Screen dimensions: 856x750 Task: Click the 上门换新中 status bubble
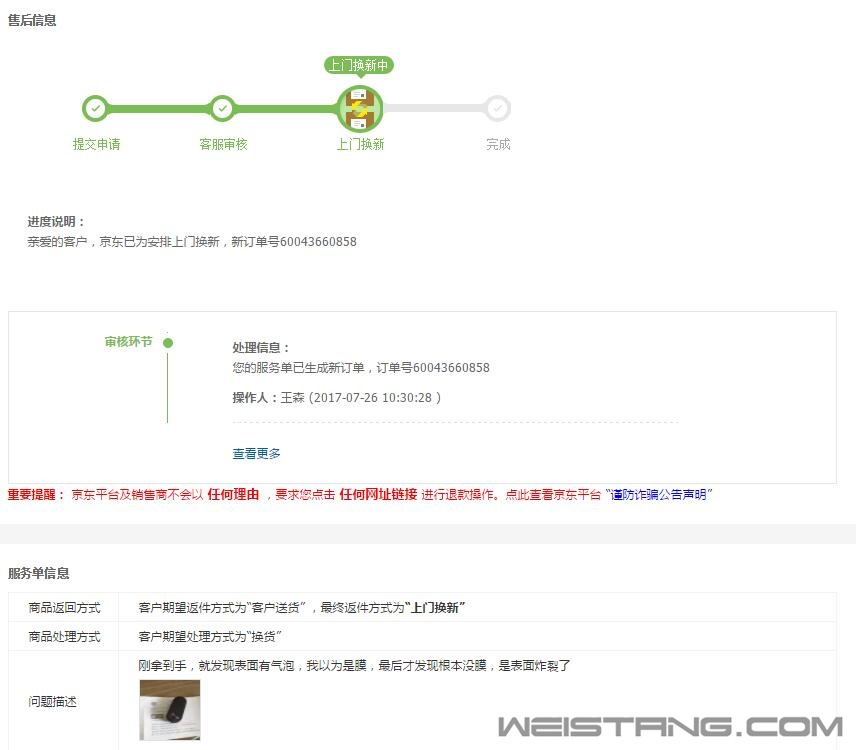click(x=359, y=66)
